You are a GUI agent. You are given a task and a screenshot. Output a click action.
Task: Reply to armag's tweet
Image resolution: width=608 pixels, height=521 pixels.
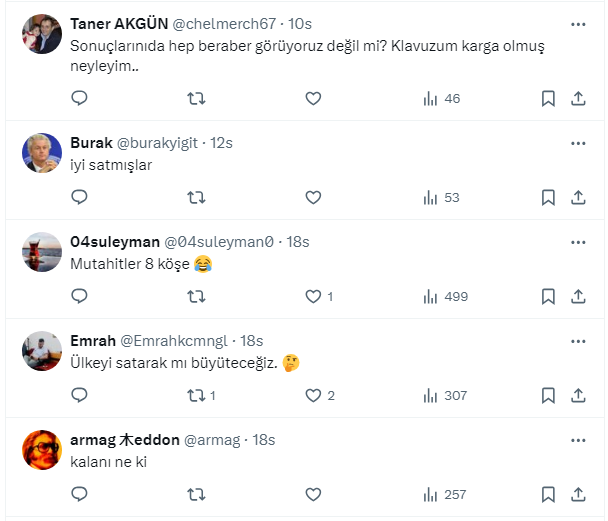pos(80,494)
